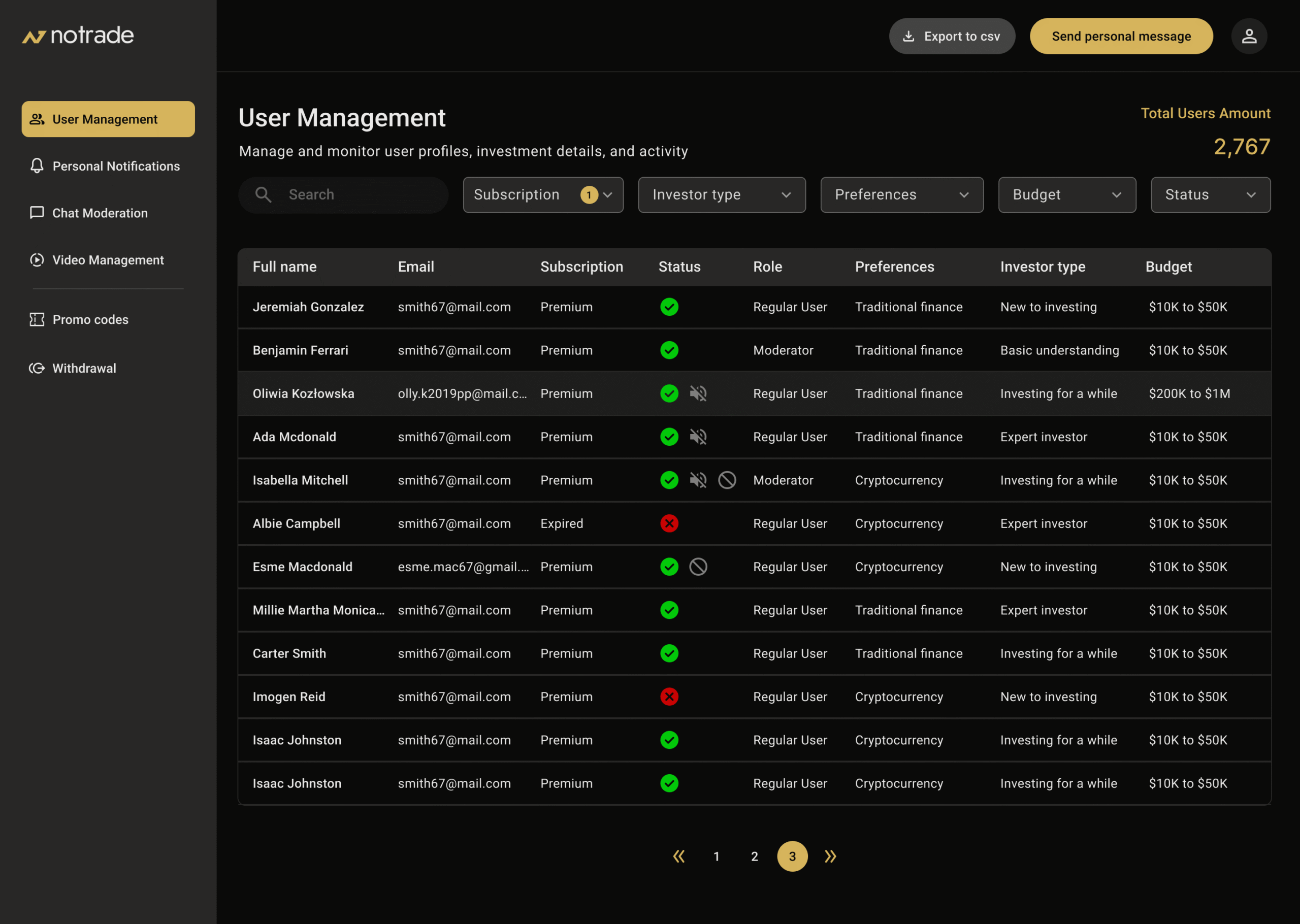This screenshot has height=924, width=1300.
Task: Open the Preferences filter
Action: 901,194
